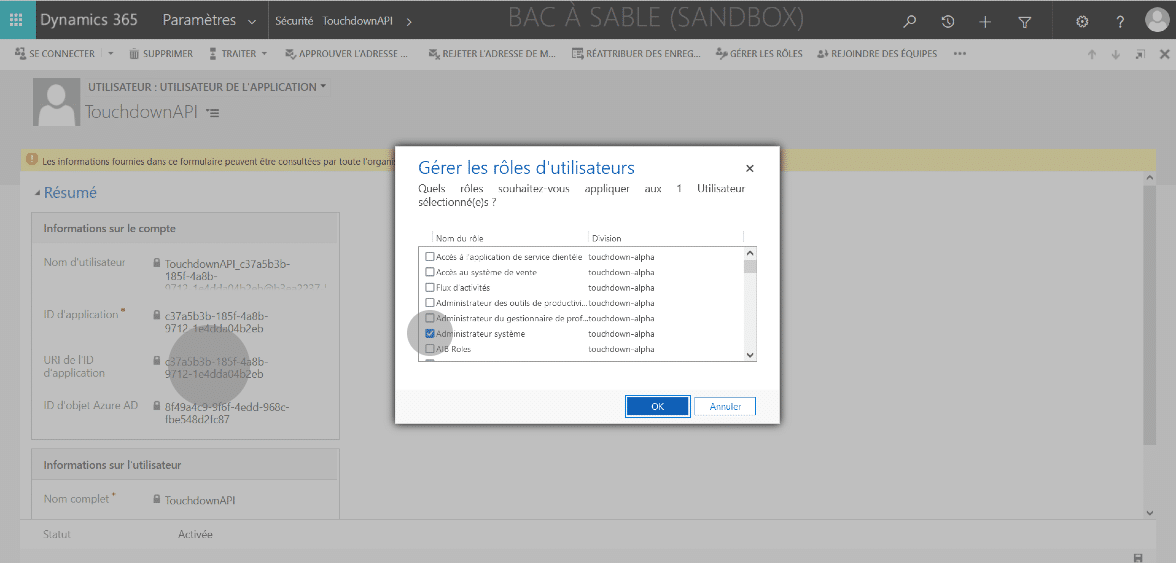Click SE CONNECTER in command bar
Image resolution: width=1176 pixels, height=563 pixels.
tap(55, 53)
